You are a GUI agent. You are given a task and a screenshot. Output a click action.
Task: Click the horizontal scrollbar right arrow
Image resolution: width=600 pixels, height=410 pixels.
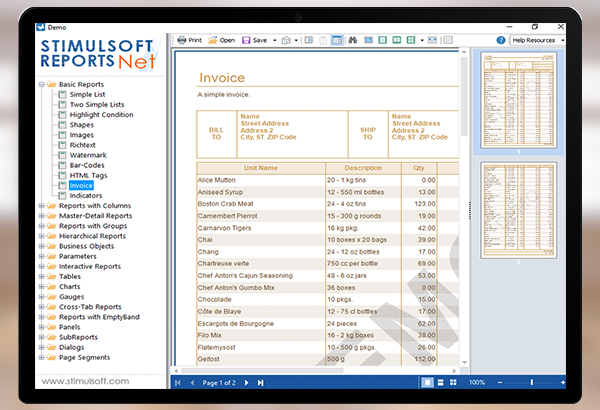(x=454, y=371)
